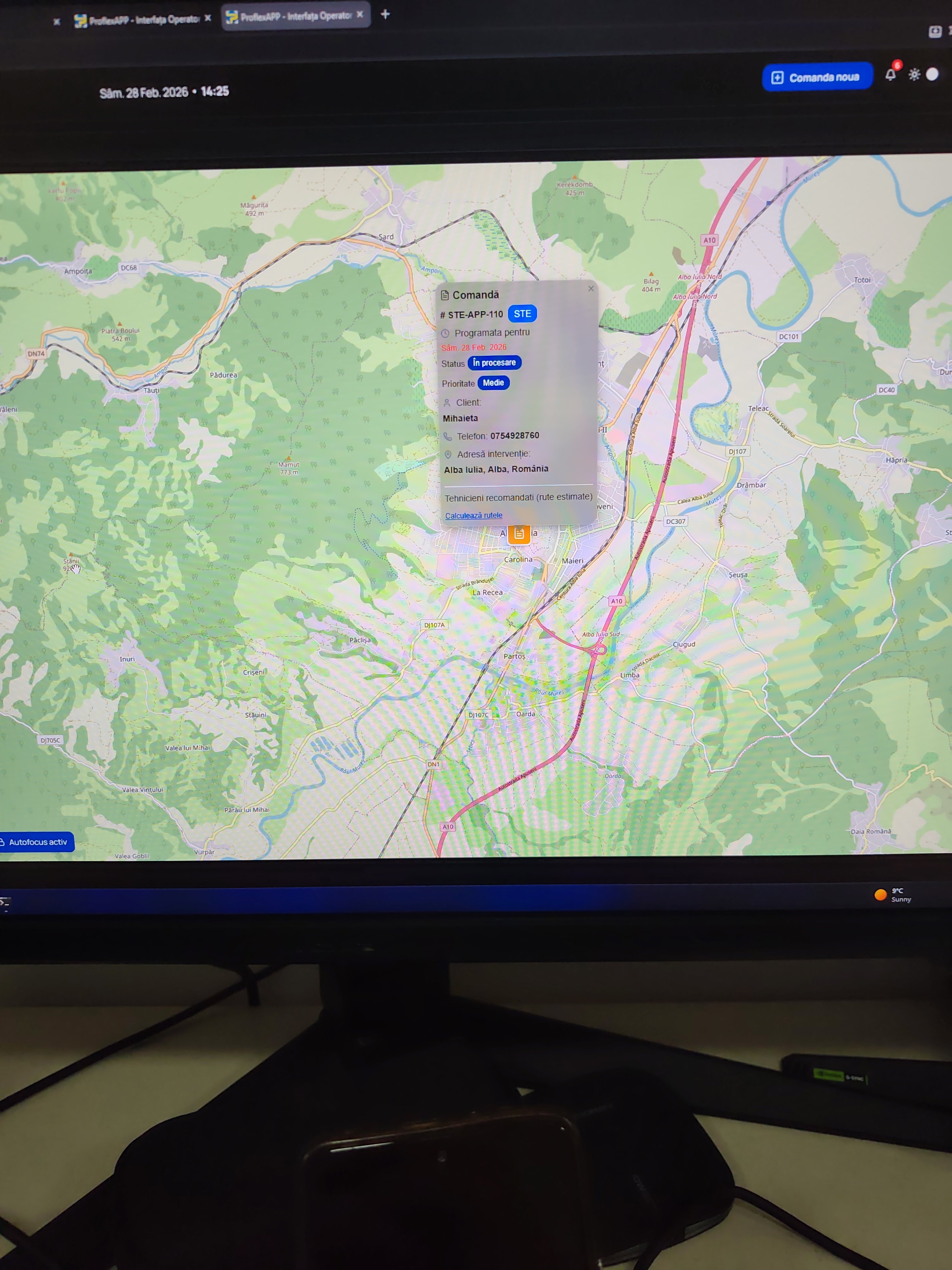Click the sun theme icon

coord(914,75)
